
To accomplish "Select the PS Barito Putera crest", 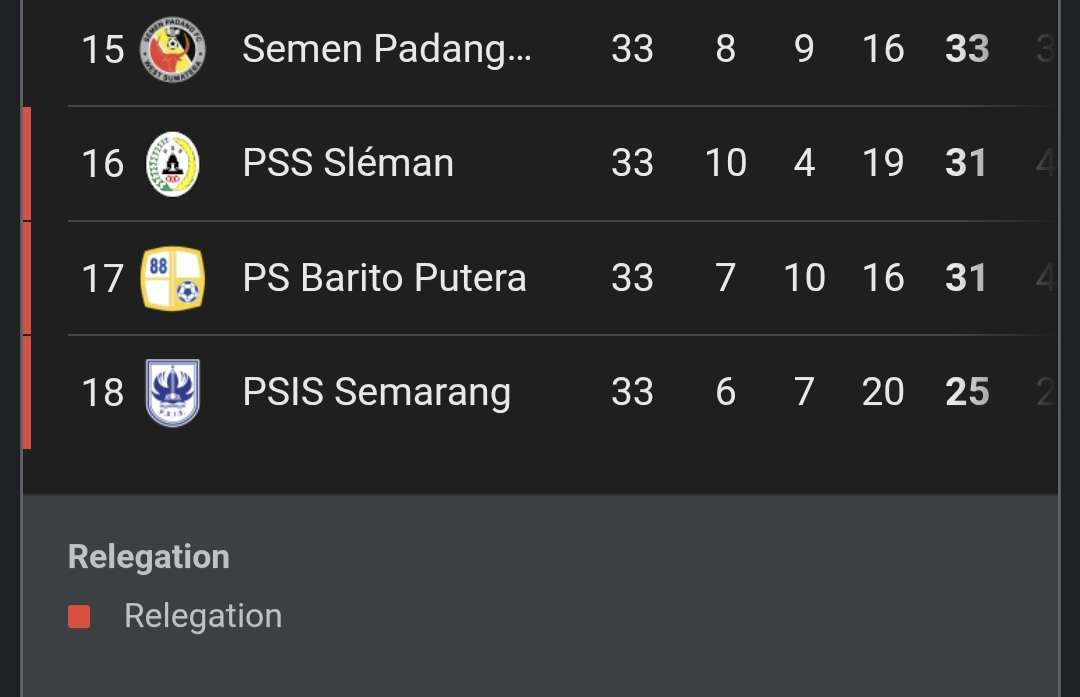I will click(172, 277).
